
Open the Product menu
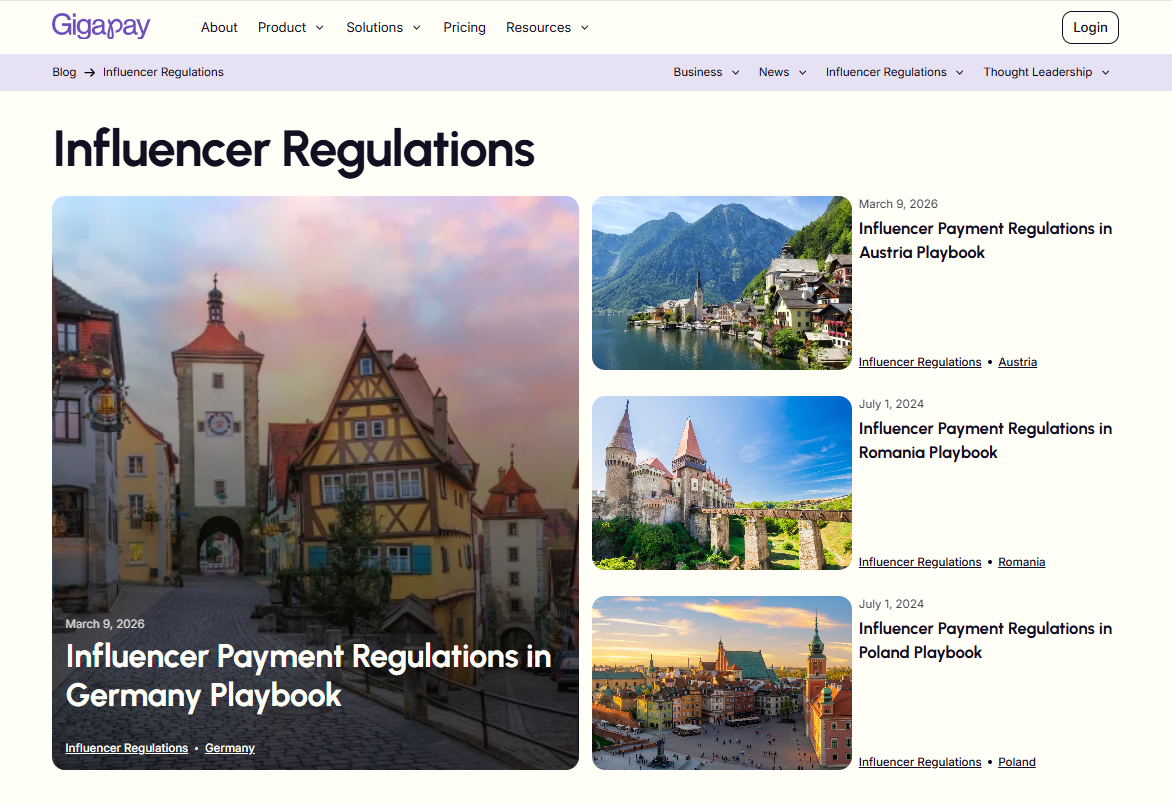pos(282,28)
